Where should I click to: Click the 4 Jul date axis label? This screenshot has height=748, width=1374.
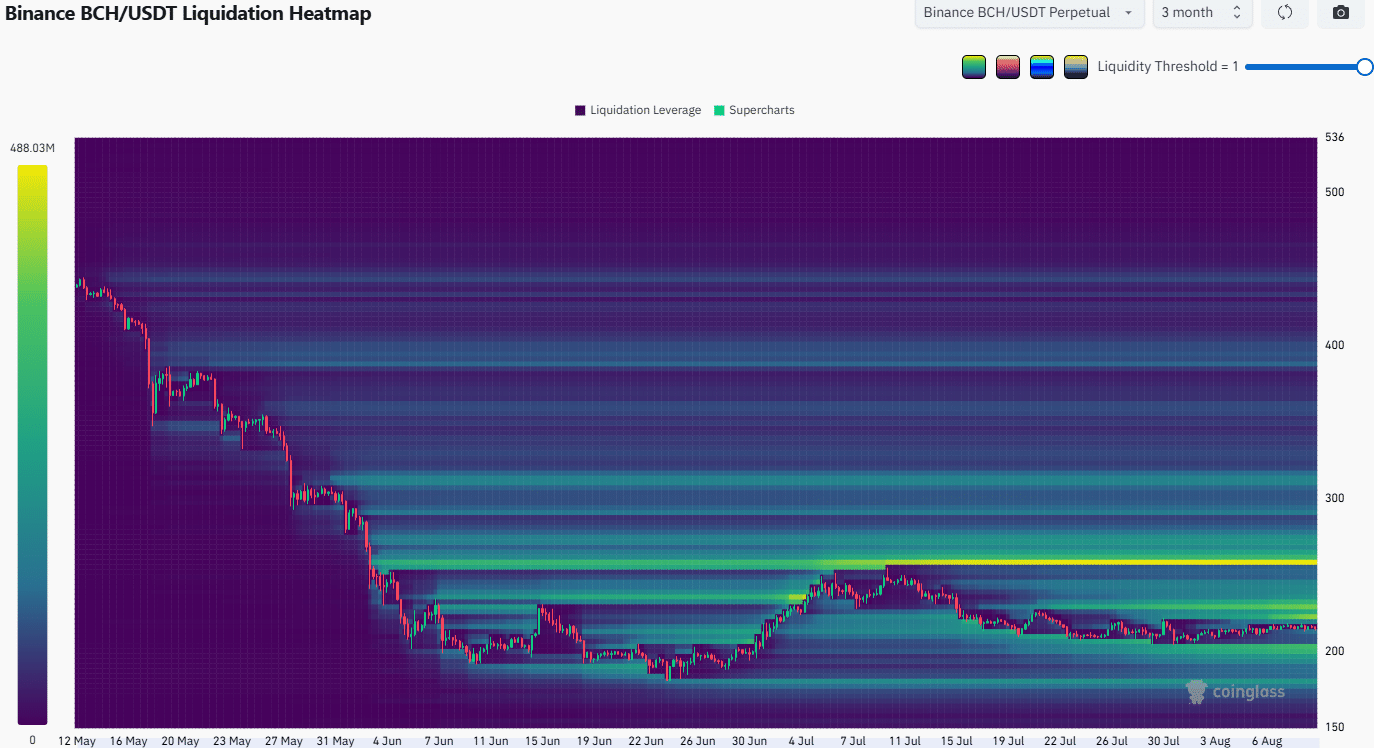(801, 741)
